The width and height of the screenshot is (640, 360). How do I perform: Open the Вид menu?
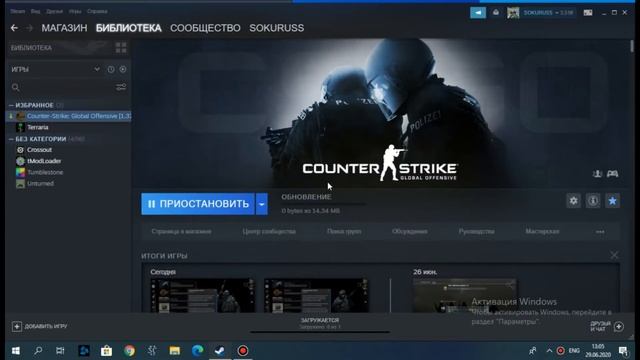36,11
